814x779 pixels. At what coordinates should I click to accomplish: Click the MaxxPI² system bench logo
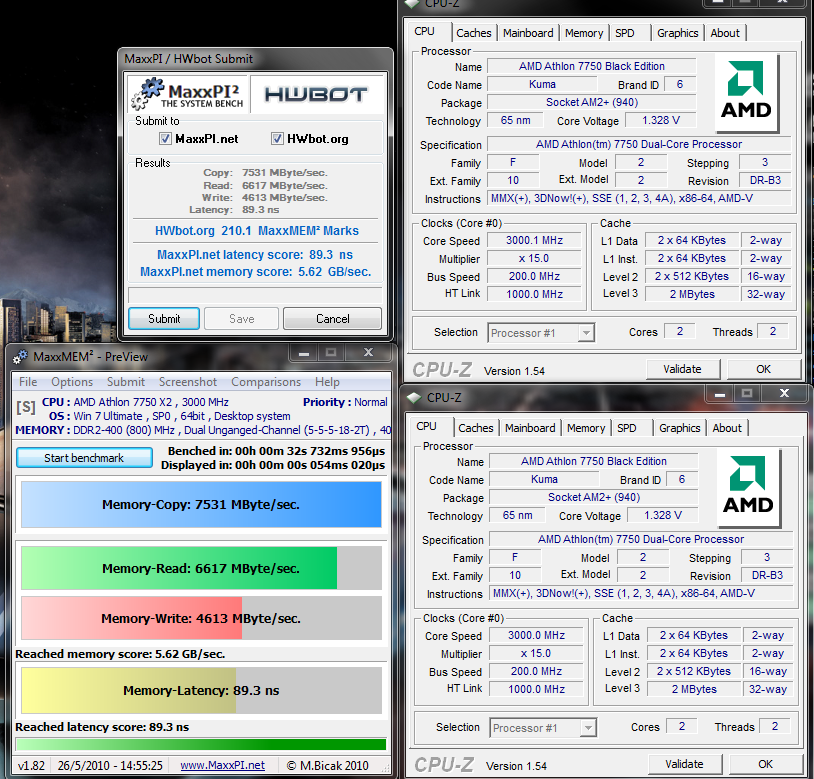tap(188, 94)
